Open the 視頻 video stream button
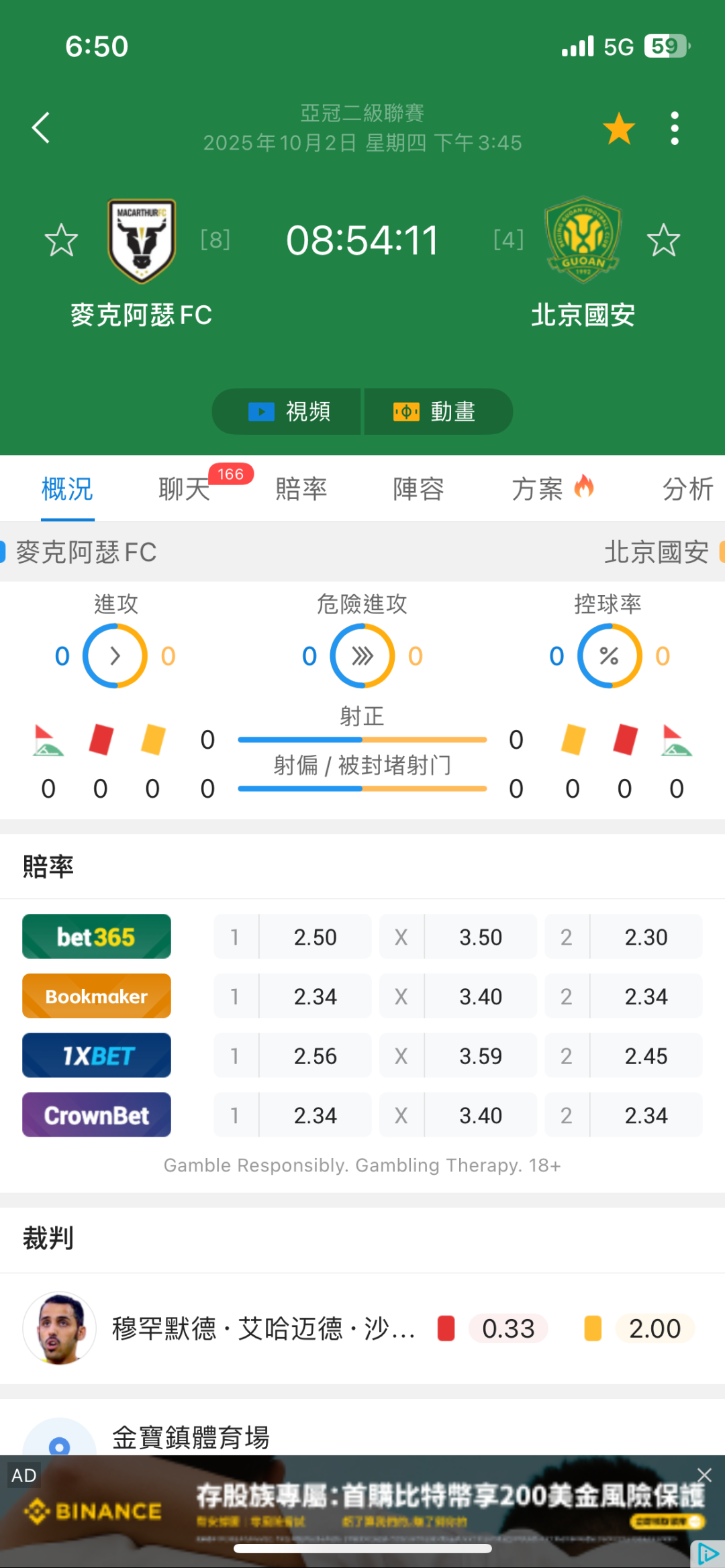 click(x=289, y=411)
